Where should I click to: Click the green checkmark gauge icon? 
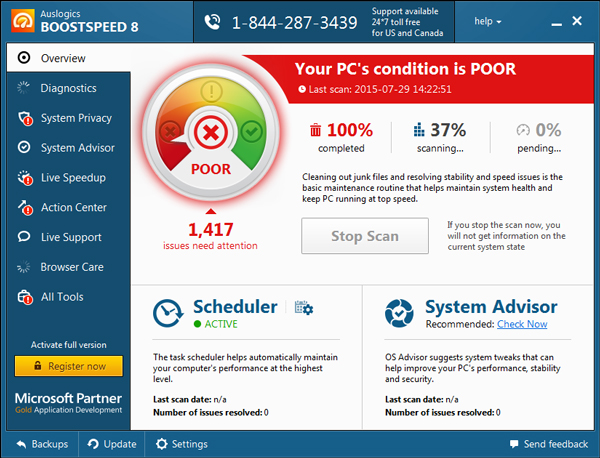[x=251, y=132]
